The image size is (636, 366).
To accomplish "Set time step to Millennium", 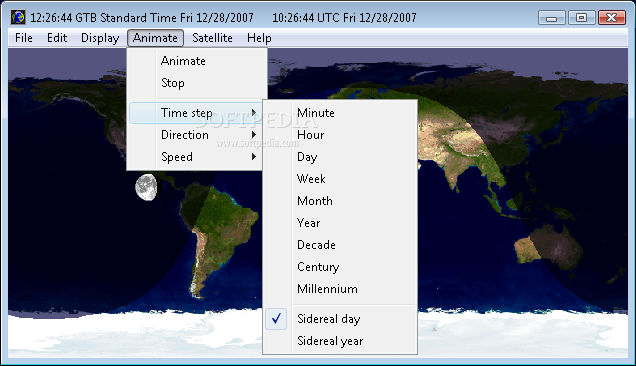I will point(340,289).
